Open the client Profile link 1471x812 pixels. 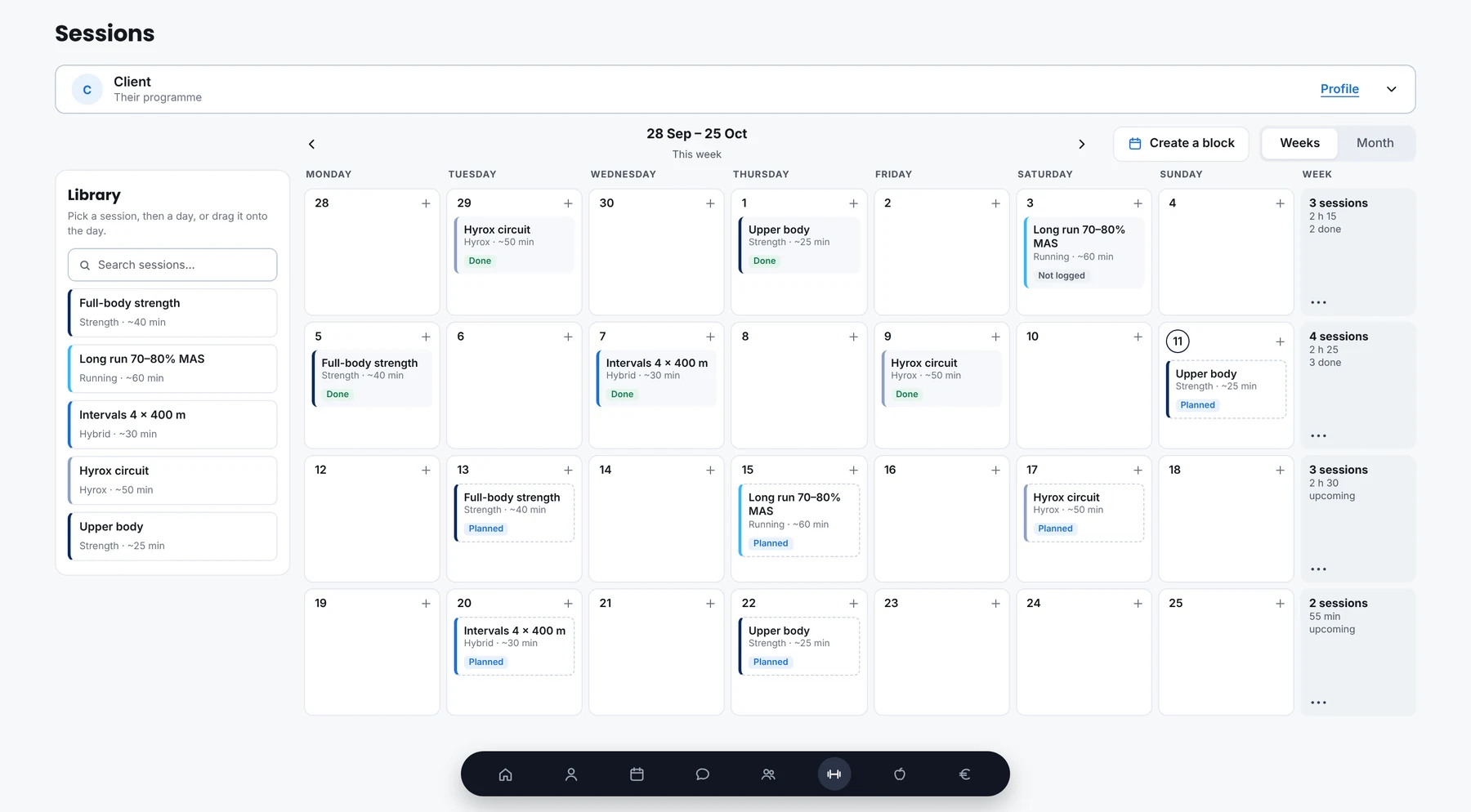1339,89
